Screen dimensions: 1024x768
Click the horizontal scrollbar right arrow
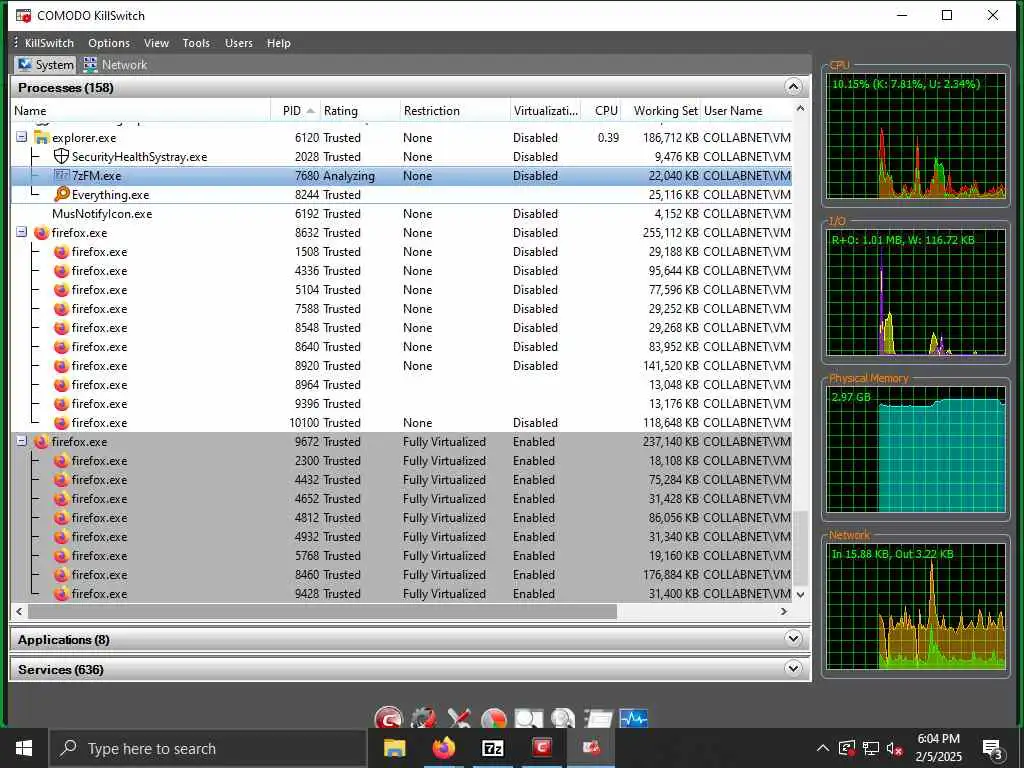784,611
